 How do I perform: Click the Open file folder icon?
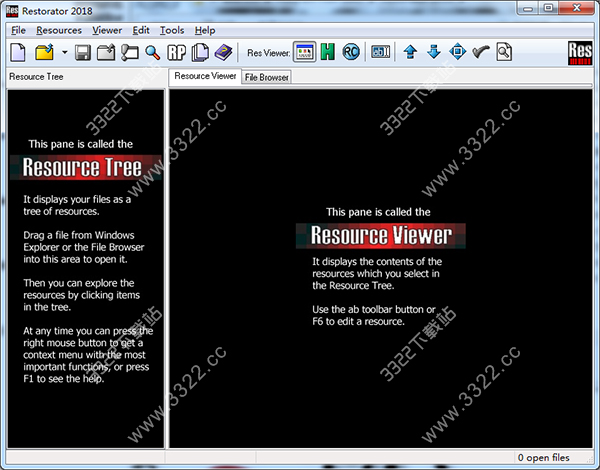coord(45,51)
